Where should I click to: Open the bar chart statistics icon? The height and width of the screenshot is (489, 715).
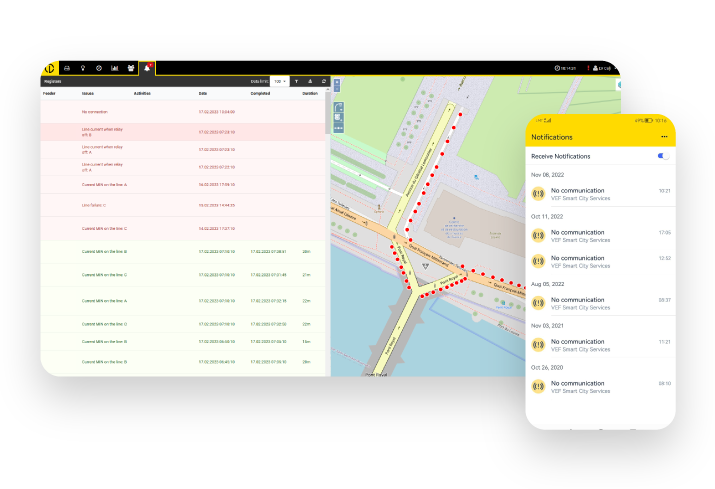click(x=115, y=68)
